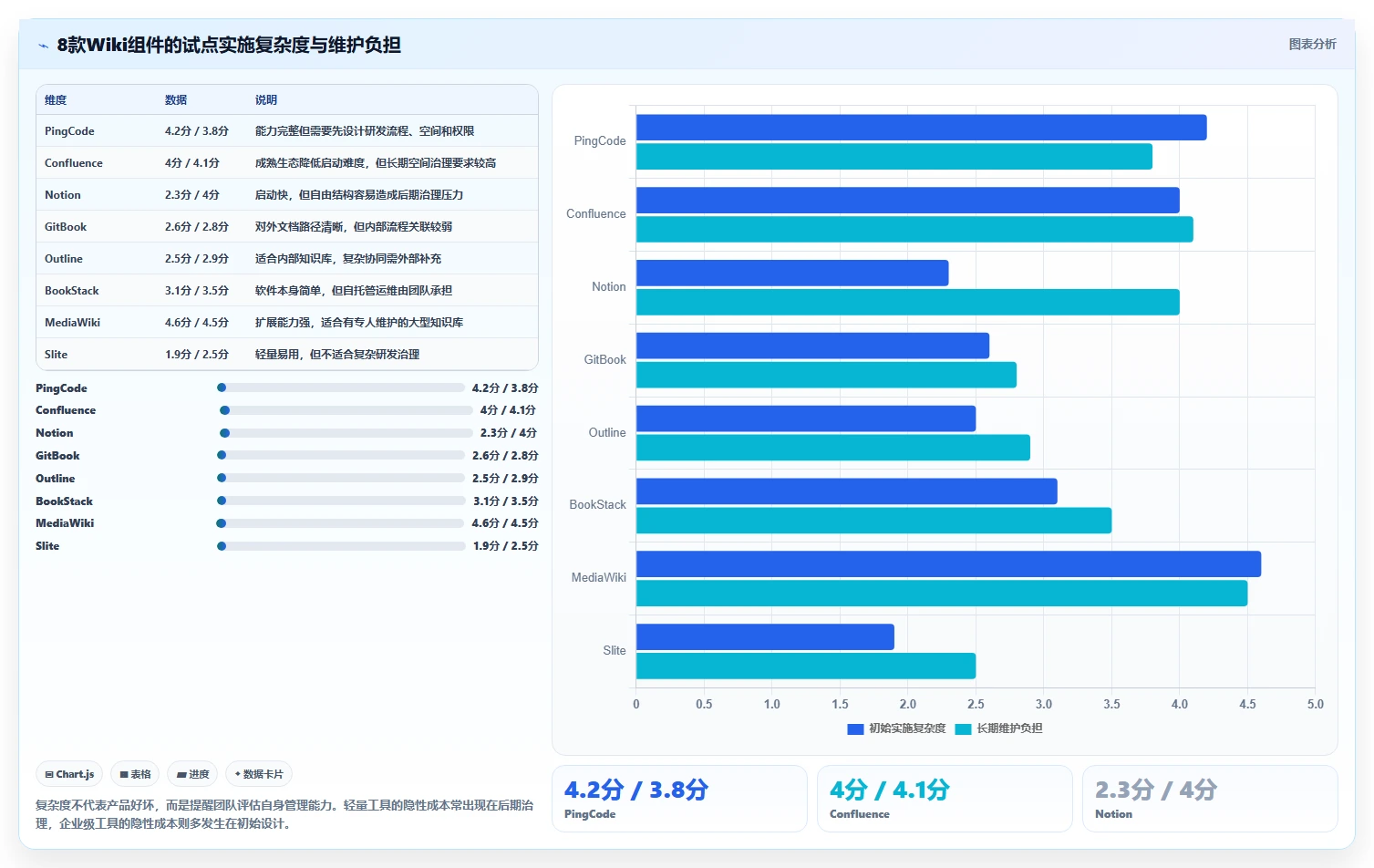The height and width of the screenshot is (868, 1374).
Task: Click the GitBook progress bar
Action: pyautogui.click(x=341, y=455)
